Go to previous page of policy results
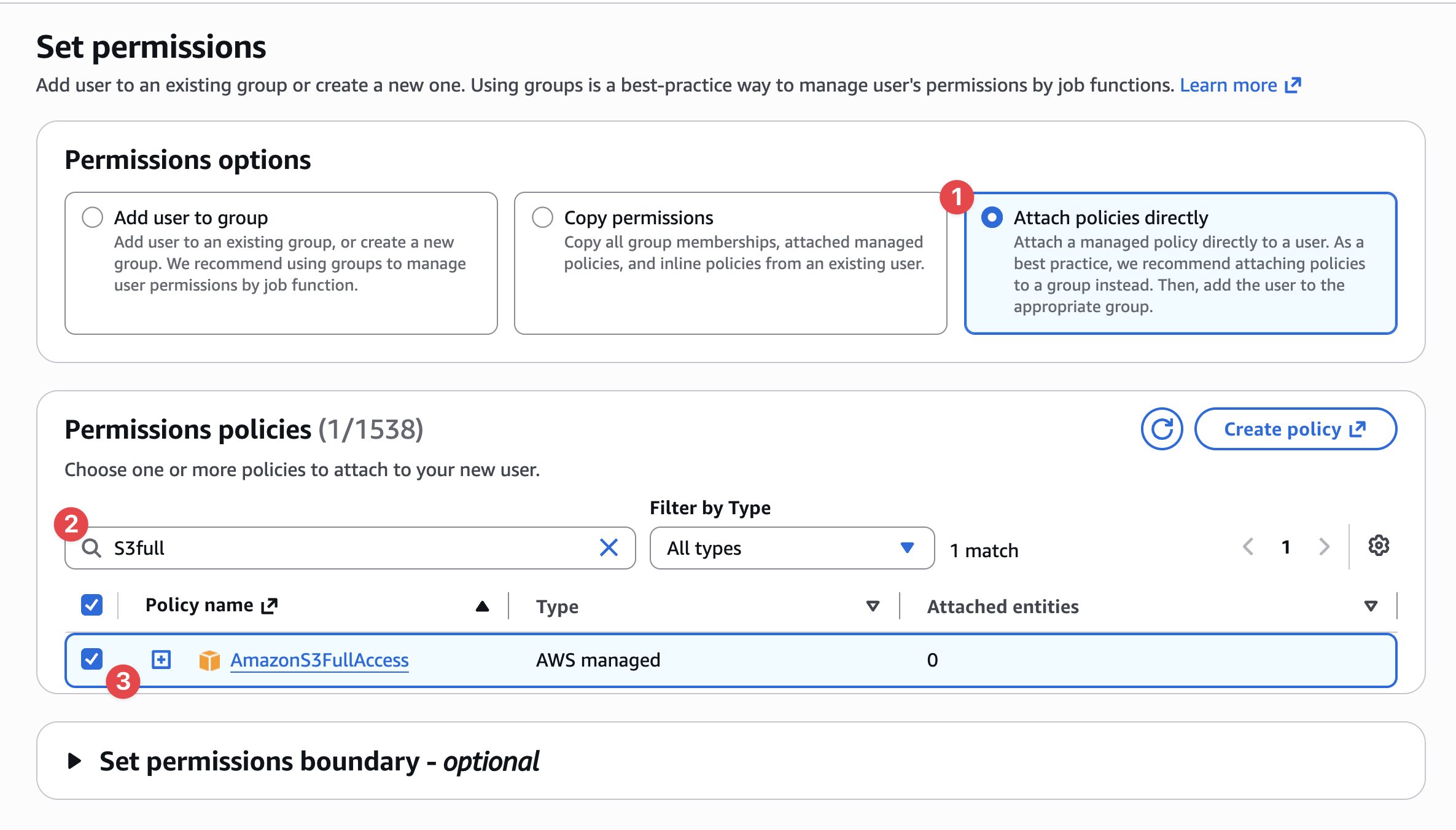Screen dimensions: 1456x830 click(x=1248, y=547)
